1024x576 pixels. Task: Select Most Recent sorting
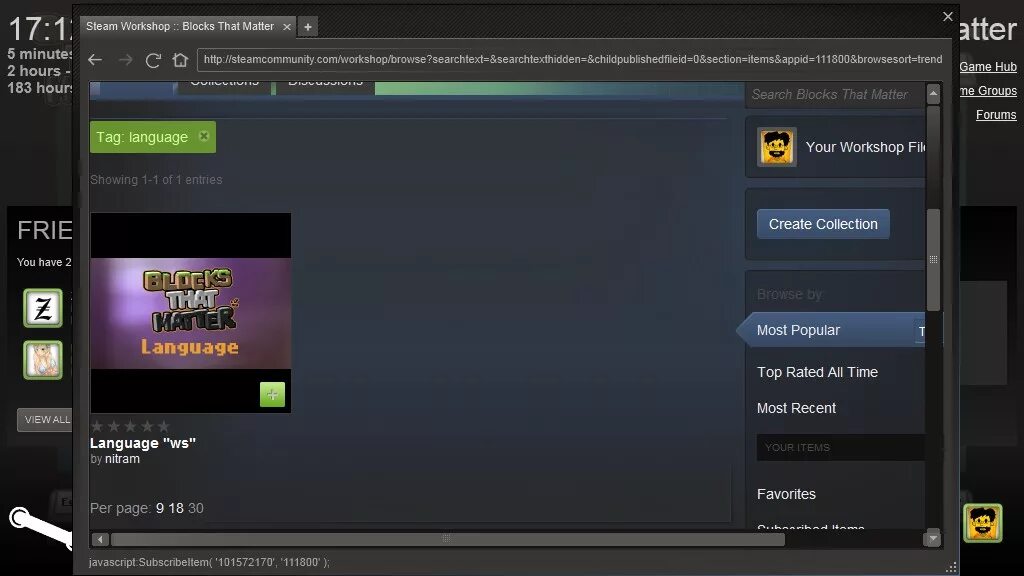coord(796,408)
